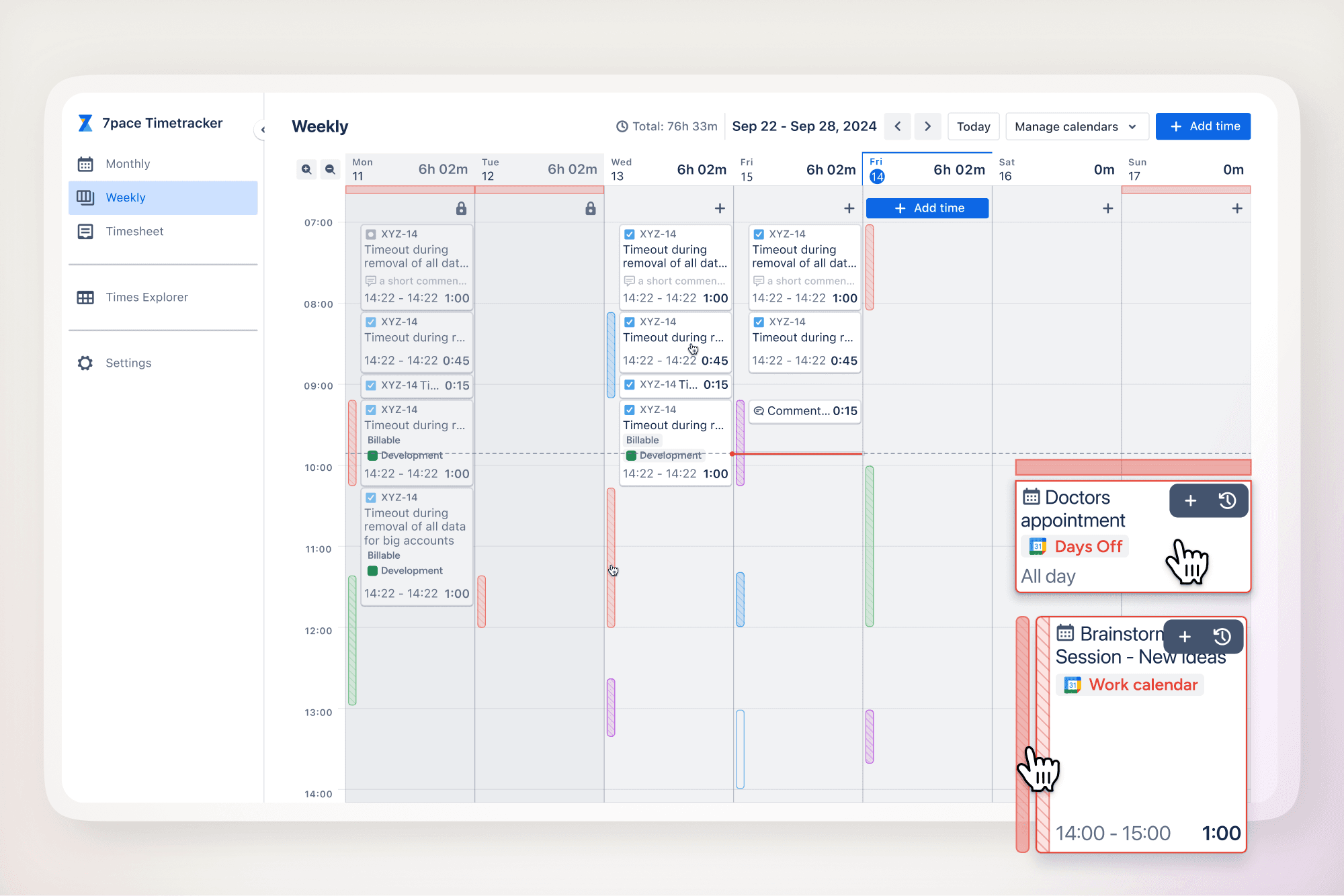Click the Today button

click(x=973, y=126)
